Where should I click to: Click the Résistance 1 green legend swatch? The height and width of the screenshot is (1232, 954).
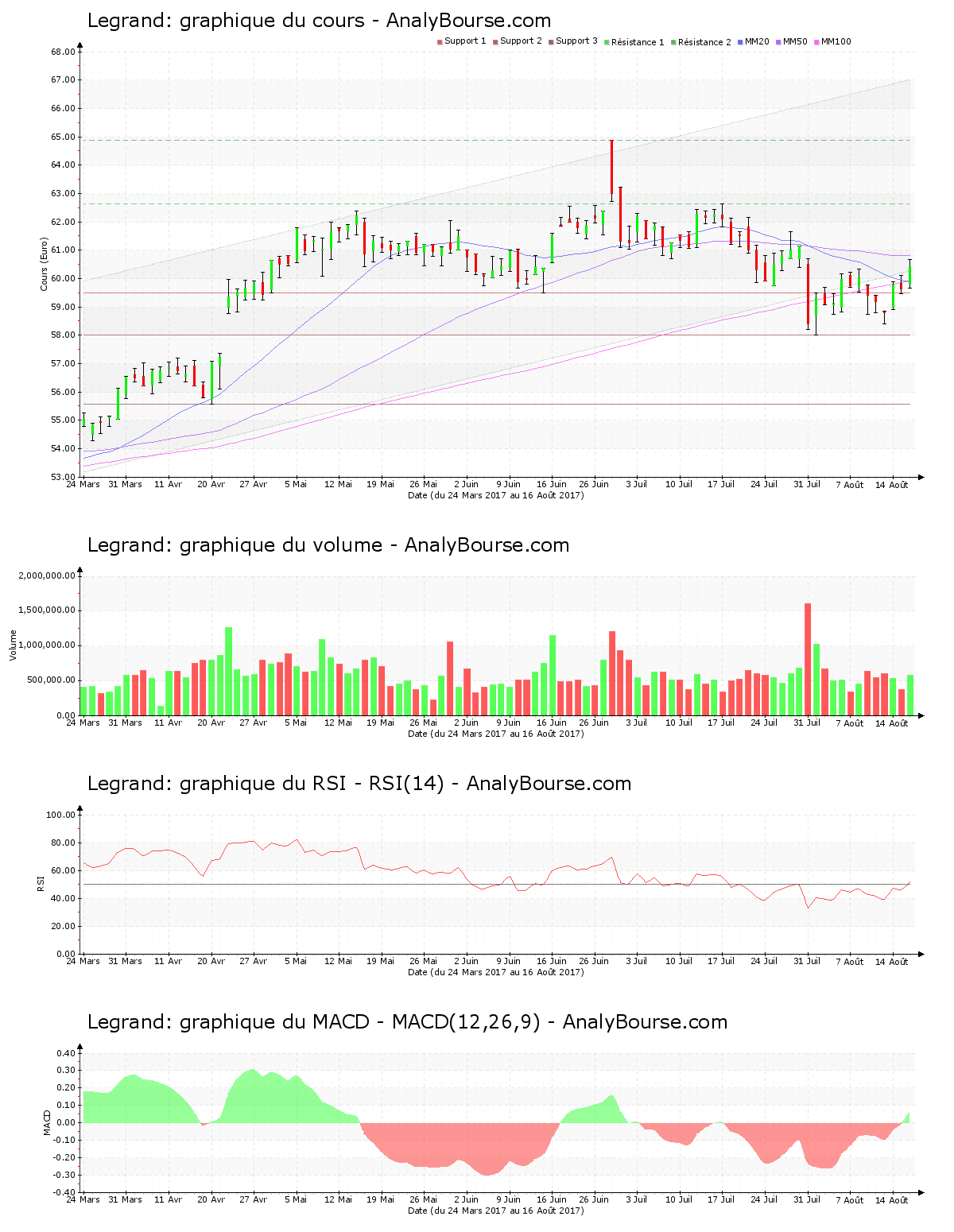607,42
